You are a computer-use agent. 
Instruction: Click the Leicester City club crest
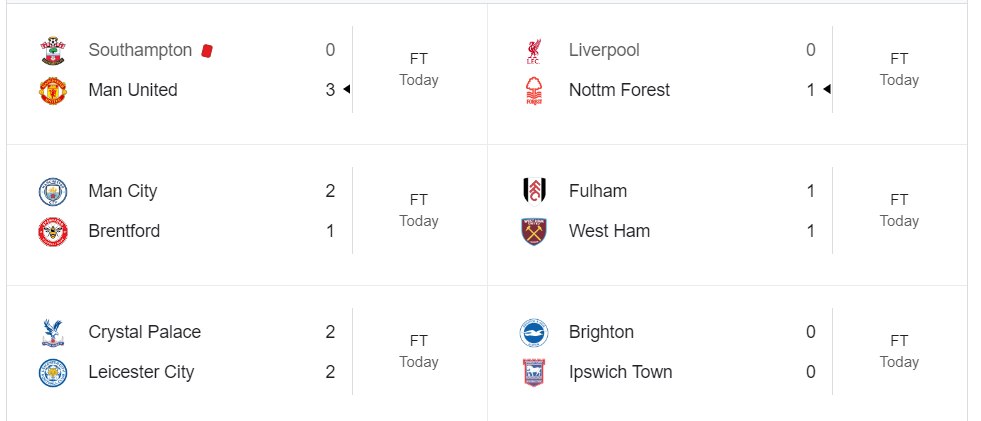52,373
